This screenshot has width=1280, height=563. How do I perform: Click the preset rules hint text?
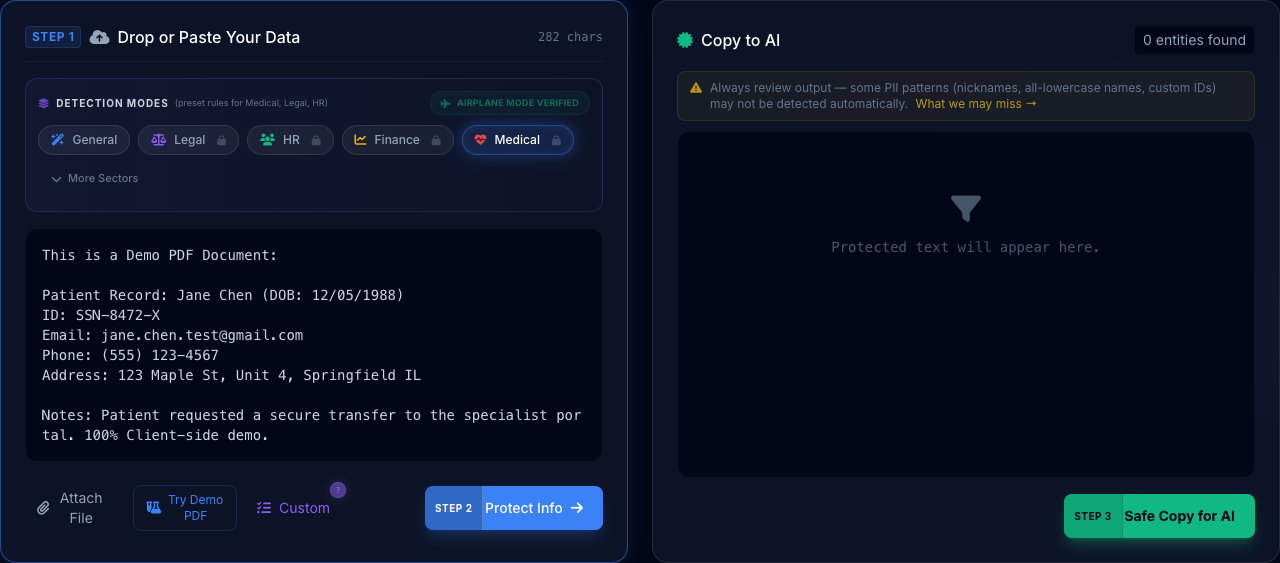tap(251, 103)
